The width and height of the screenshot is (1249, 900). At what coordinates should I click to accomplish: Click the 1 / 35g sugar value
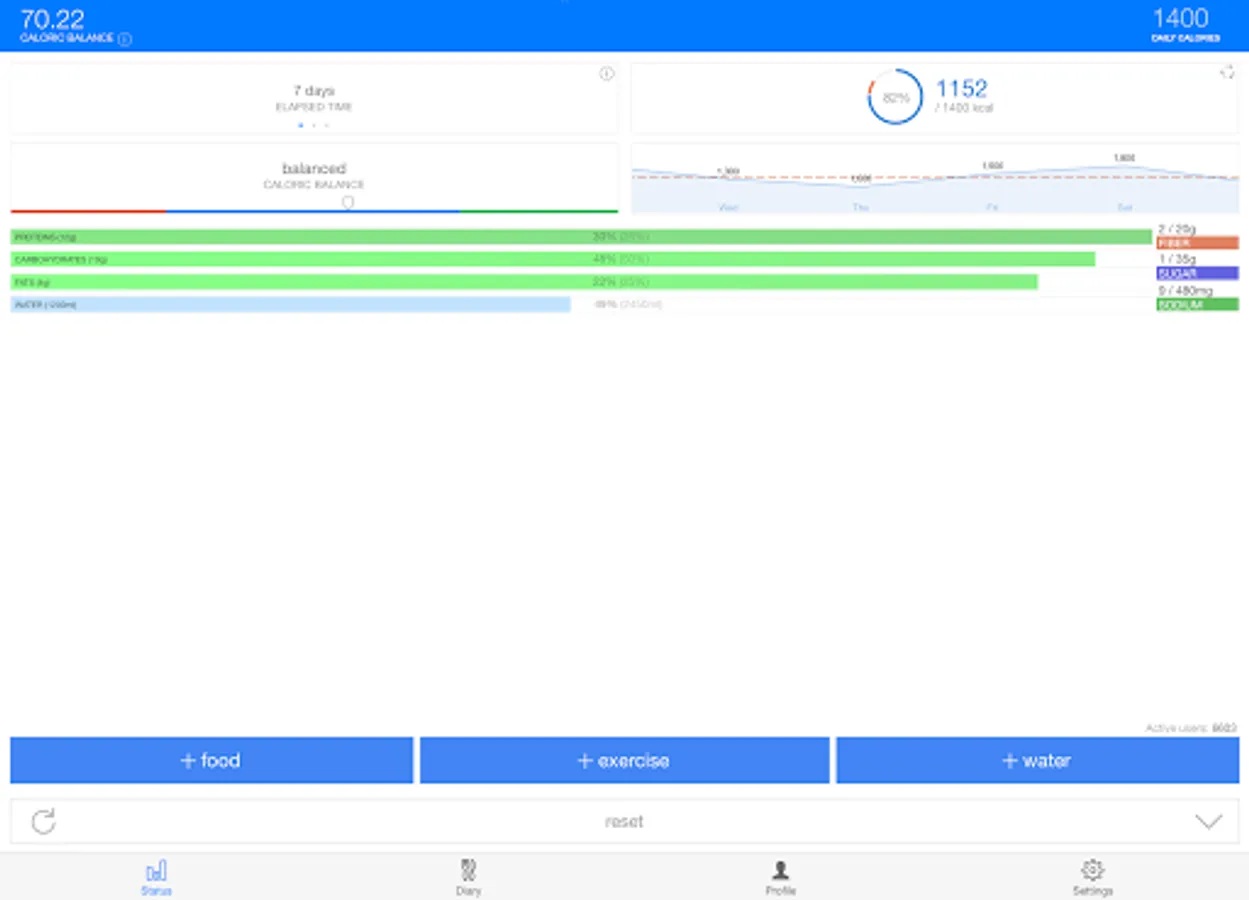pyautogui.click(x=1176, y=259)
